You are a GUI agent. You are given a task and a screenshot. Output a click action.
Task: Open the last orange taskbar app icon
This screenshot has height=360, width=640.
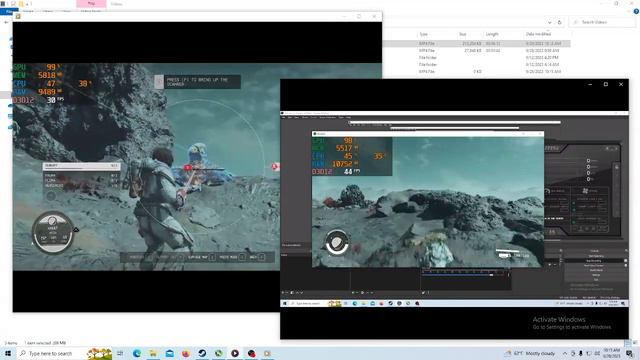coord(267,353)
